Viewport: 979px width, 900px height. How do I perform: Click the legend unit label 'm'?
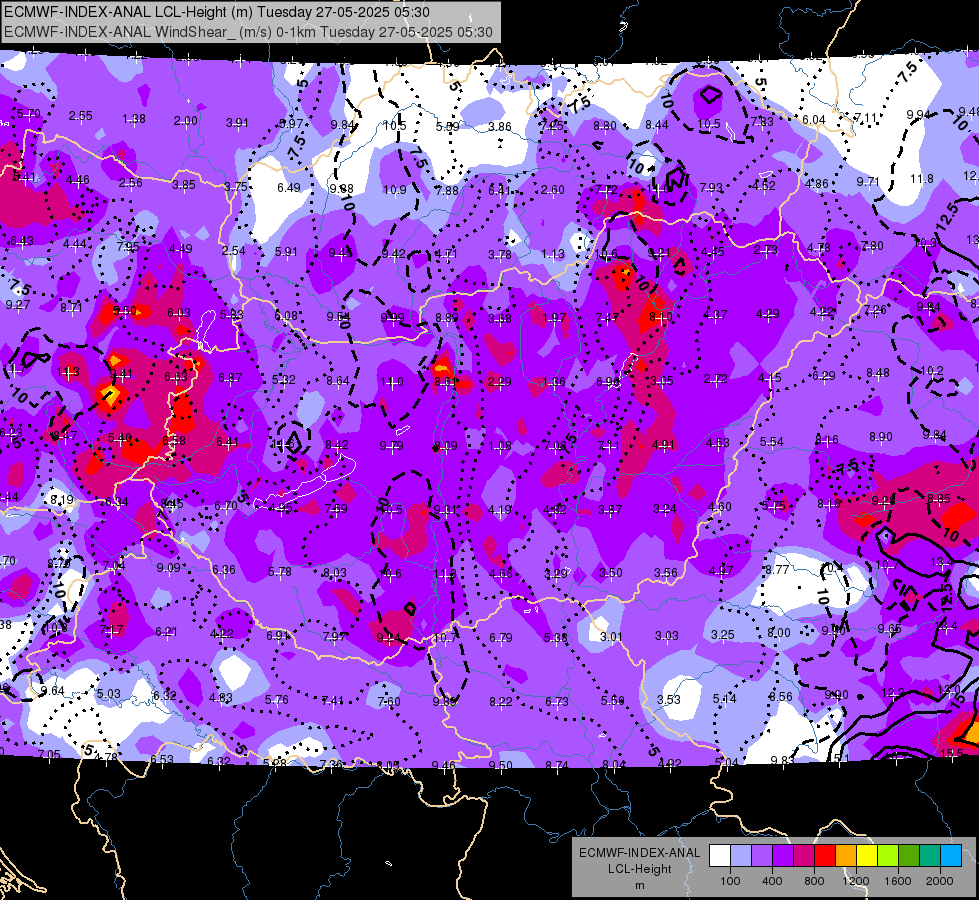639,885
